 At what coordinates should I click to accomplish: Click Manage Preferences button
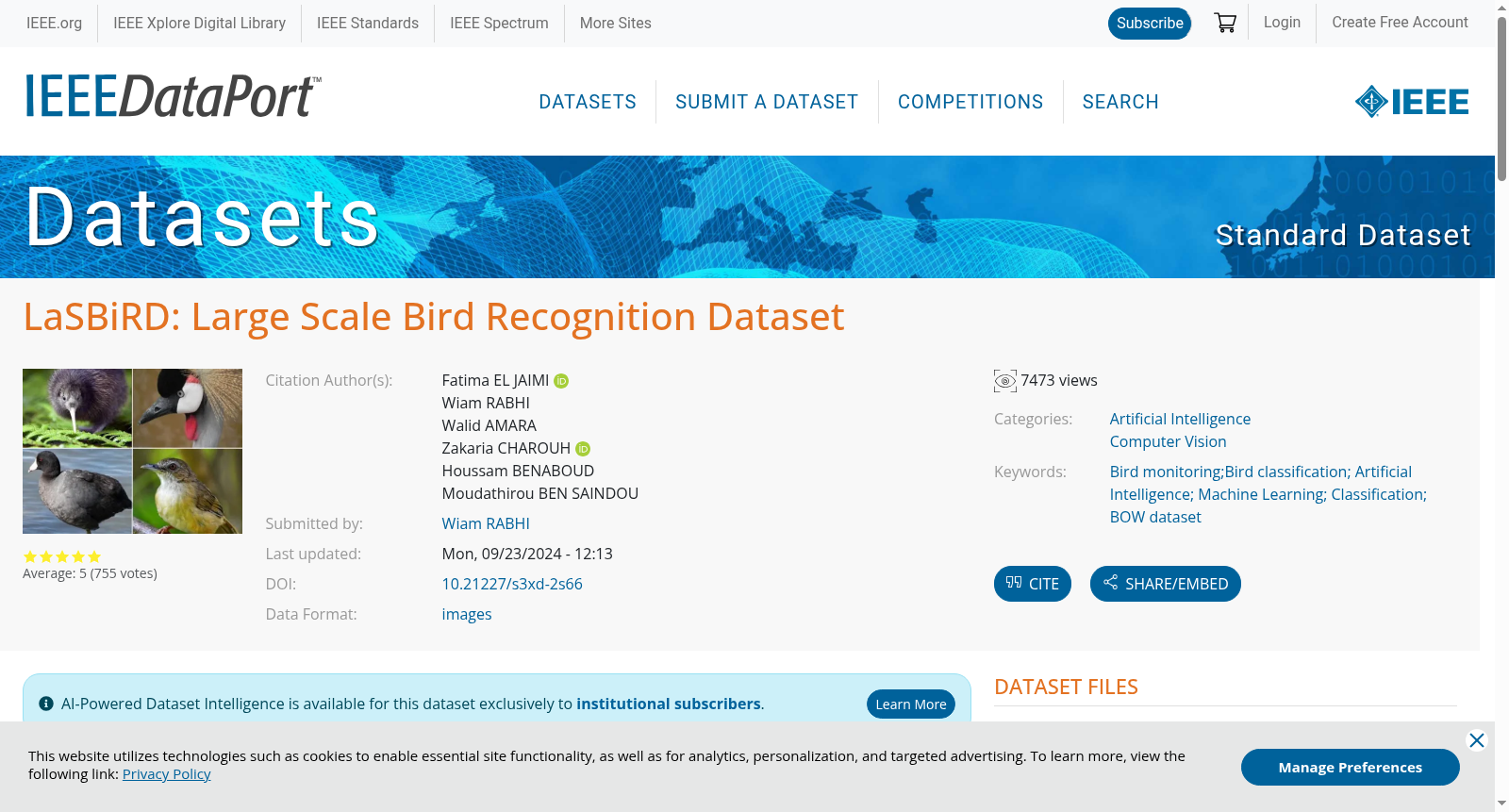tap(1351, 768)
